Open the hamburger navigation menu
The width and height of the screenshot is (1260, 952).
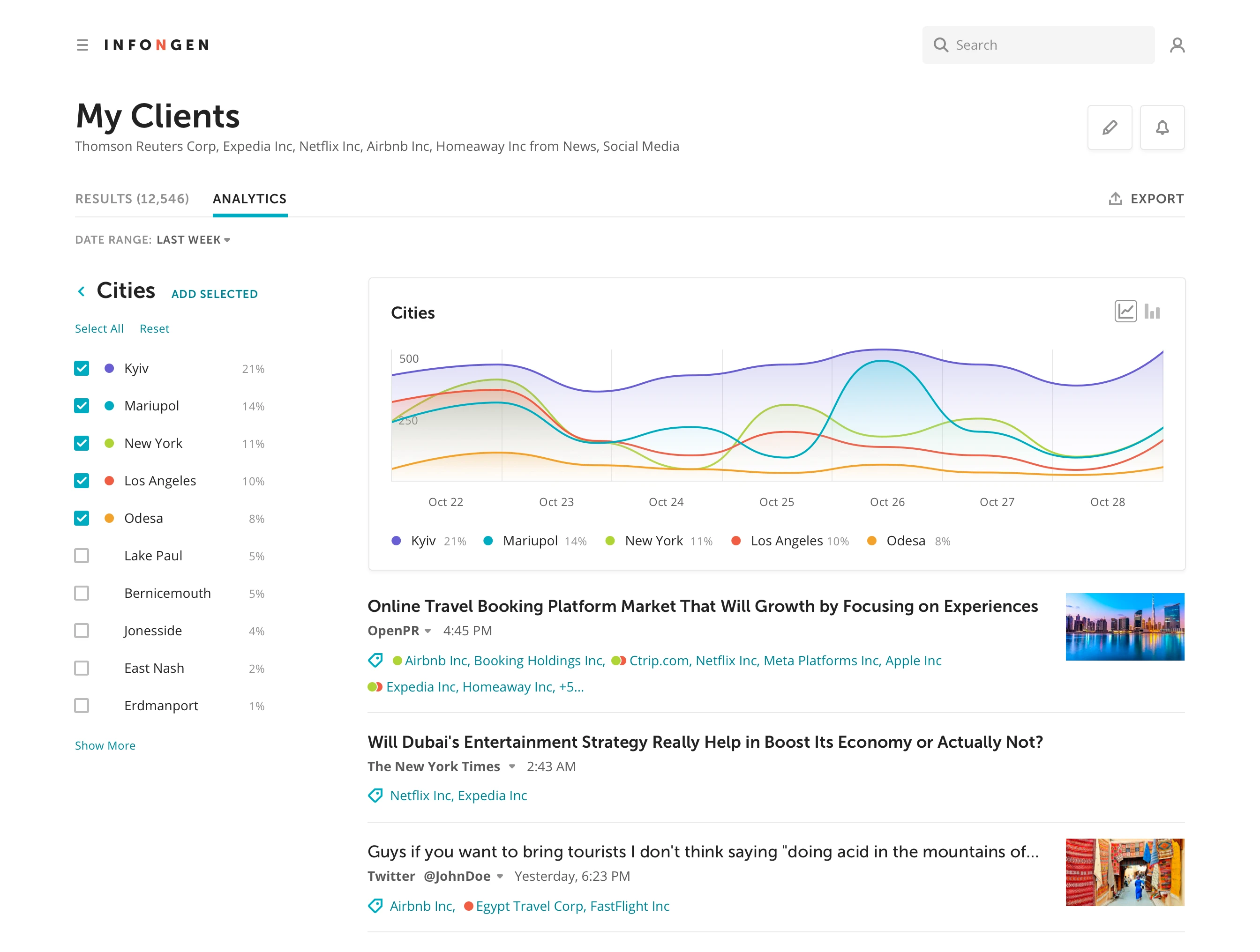82,45
